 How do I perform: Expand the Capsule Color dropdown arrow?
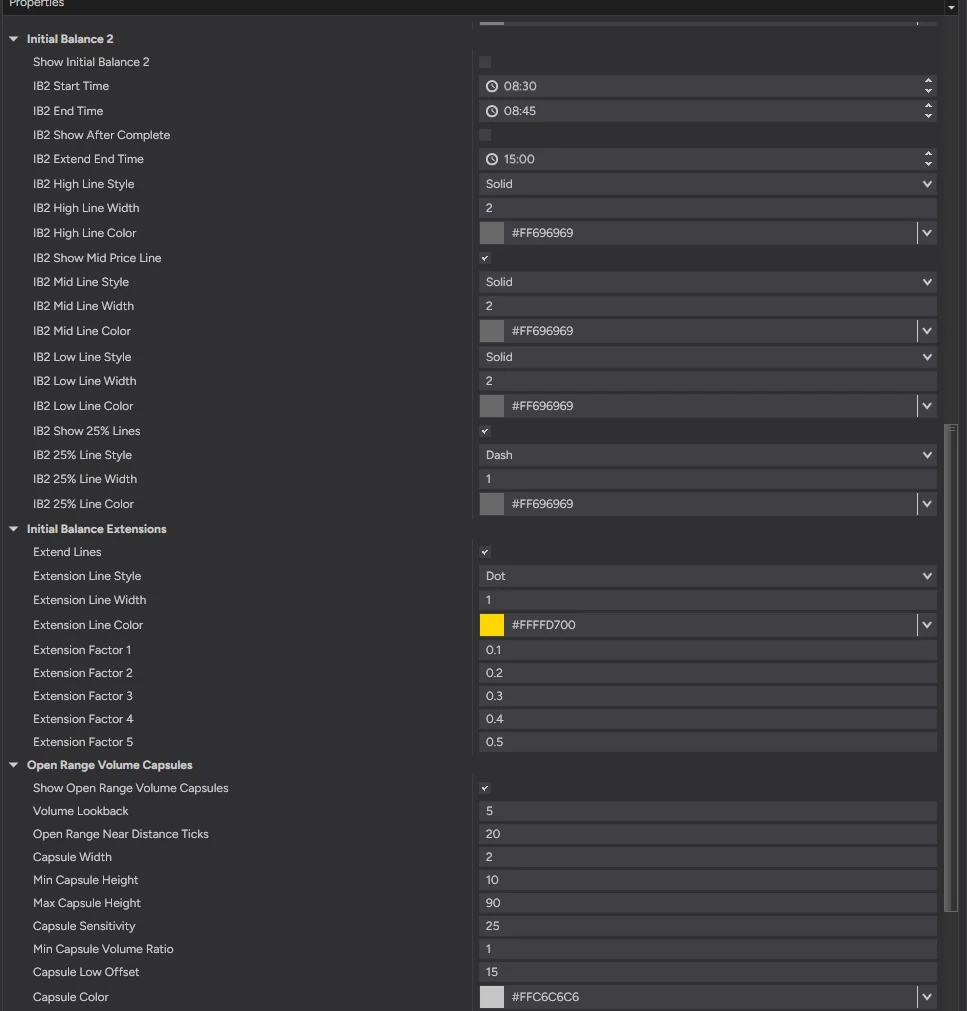point(927,997)
